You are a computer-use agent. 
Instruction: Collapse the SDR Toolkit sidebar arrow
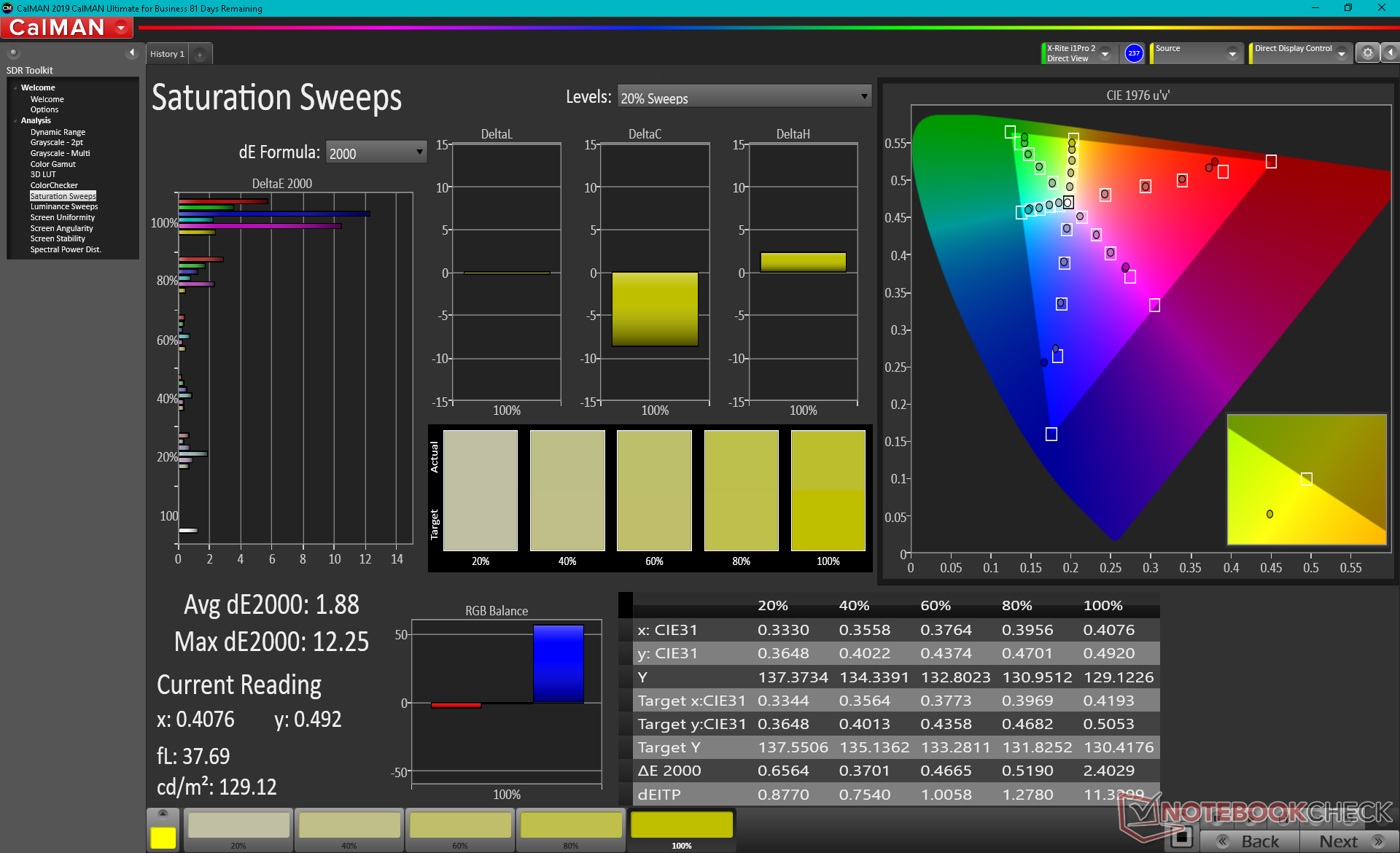coord(132,52)
